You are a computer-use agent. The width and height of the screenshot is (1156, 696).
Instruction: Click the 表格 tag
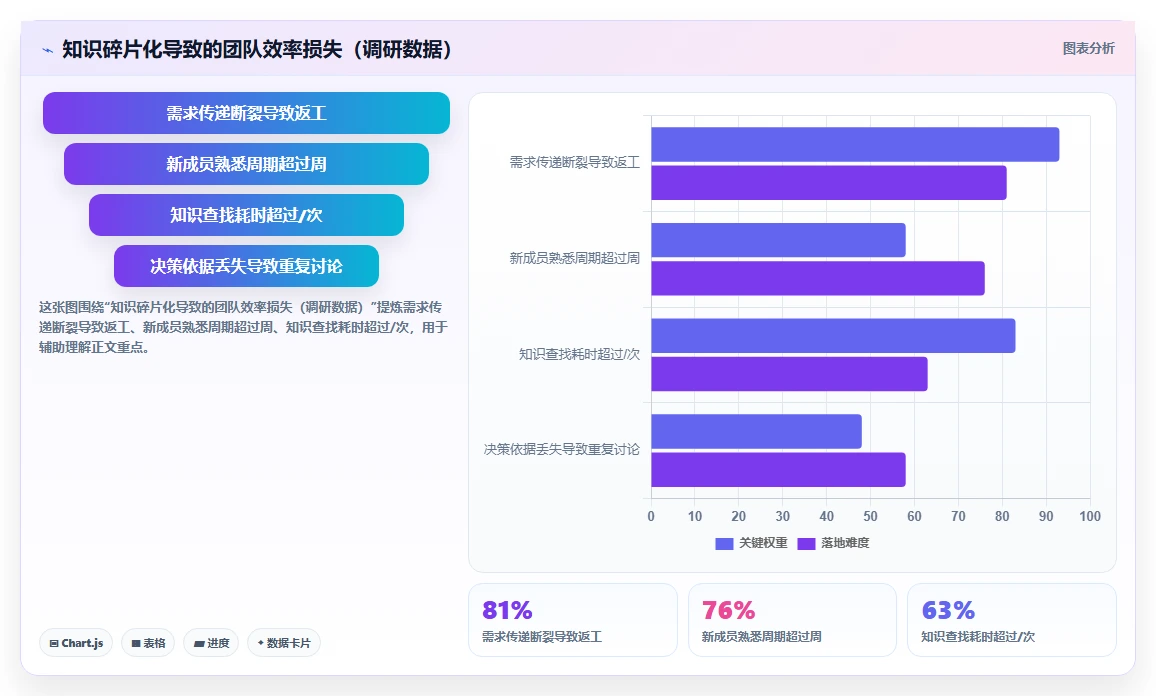[148, 643]
